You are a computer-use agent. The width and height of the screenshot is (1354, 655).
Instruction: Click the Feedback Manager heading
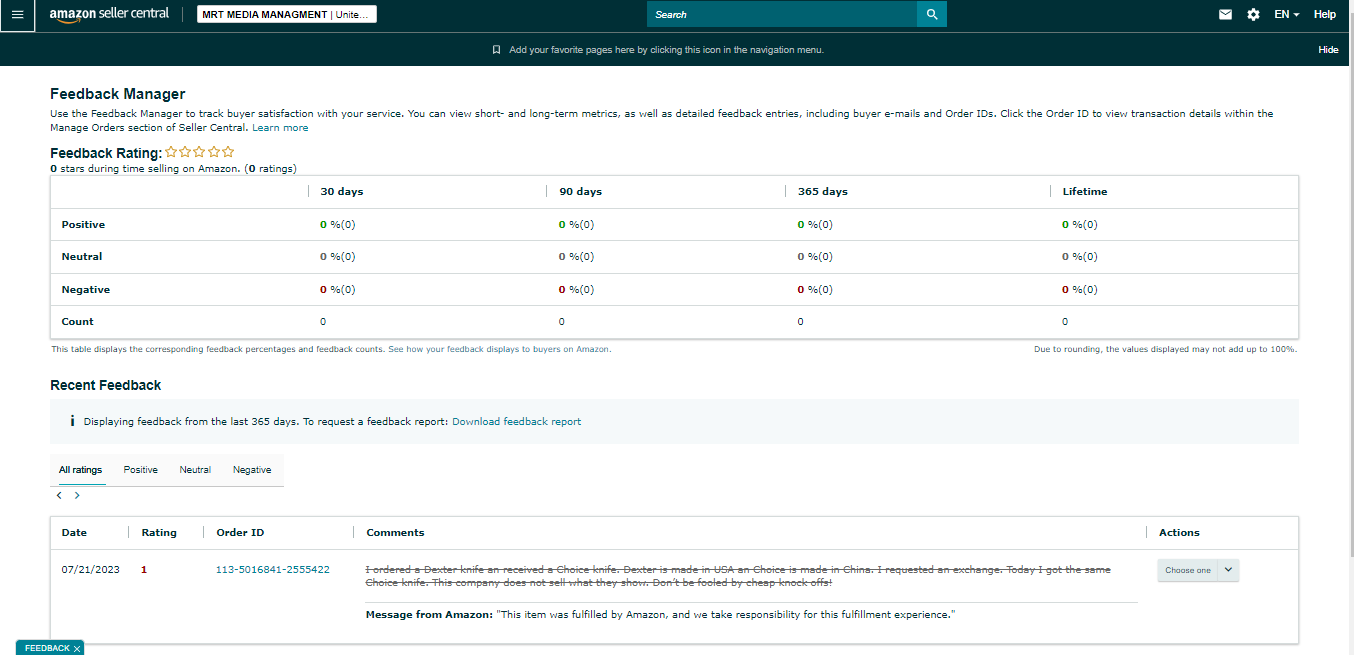coord(117,94)
